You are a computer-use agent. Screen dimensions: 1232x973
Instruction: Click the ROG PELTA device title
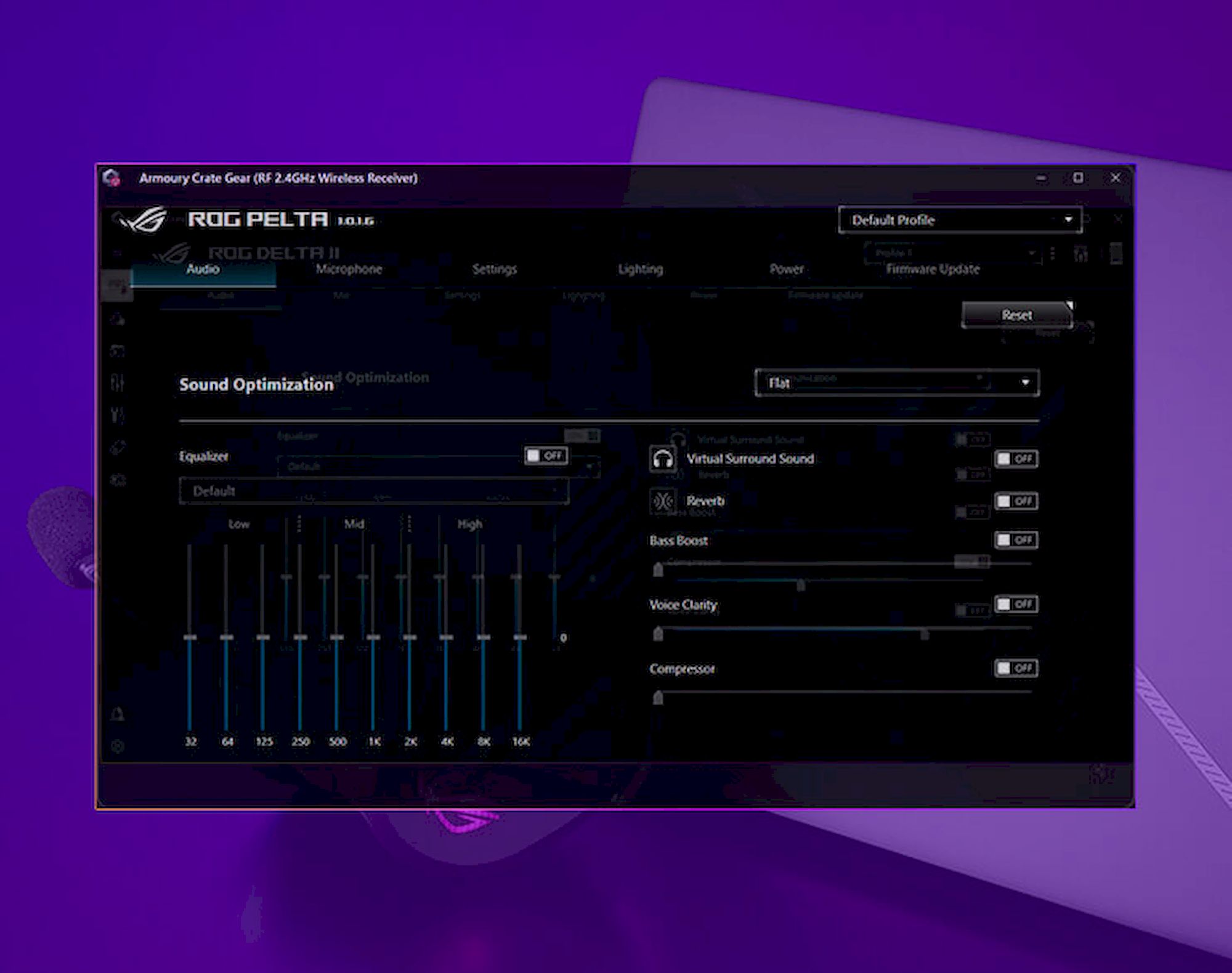pyautogui.click(x=258, y=219)
